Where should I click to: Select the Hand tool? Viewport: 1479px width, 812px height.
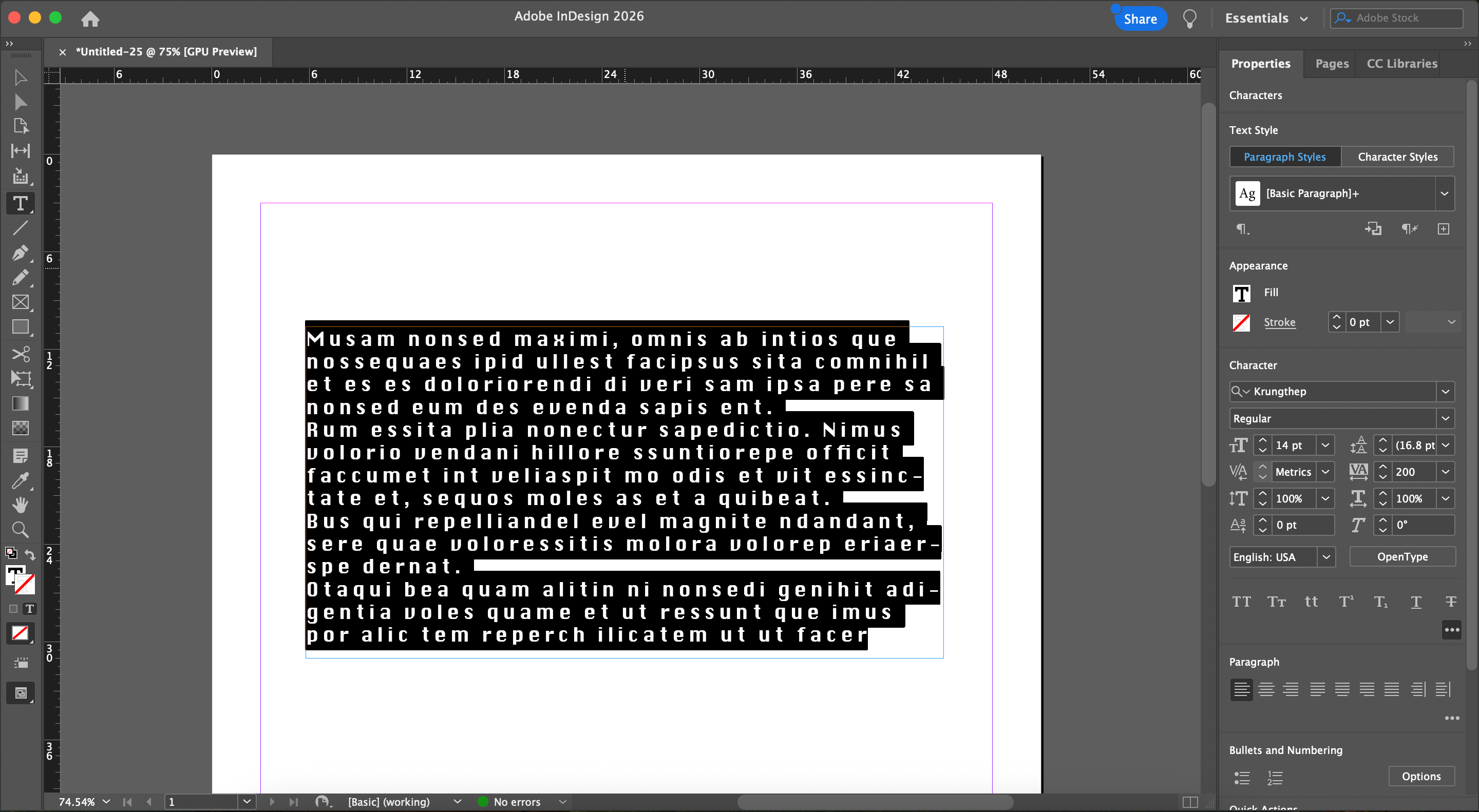pyautogui.click(x=20, y=505)
